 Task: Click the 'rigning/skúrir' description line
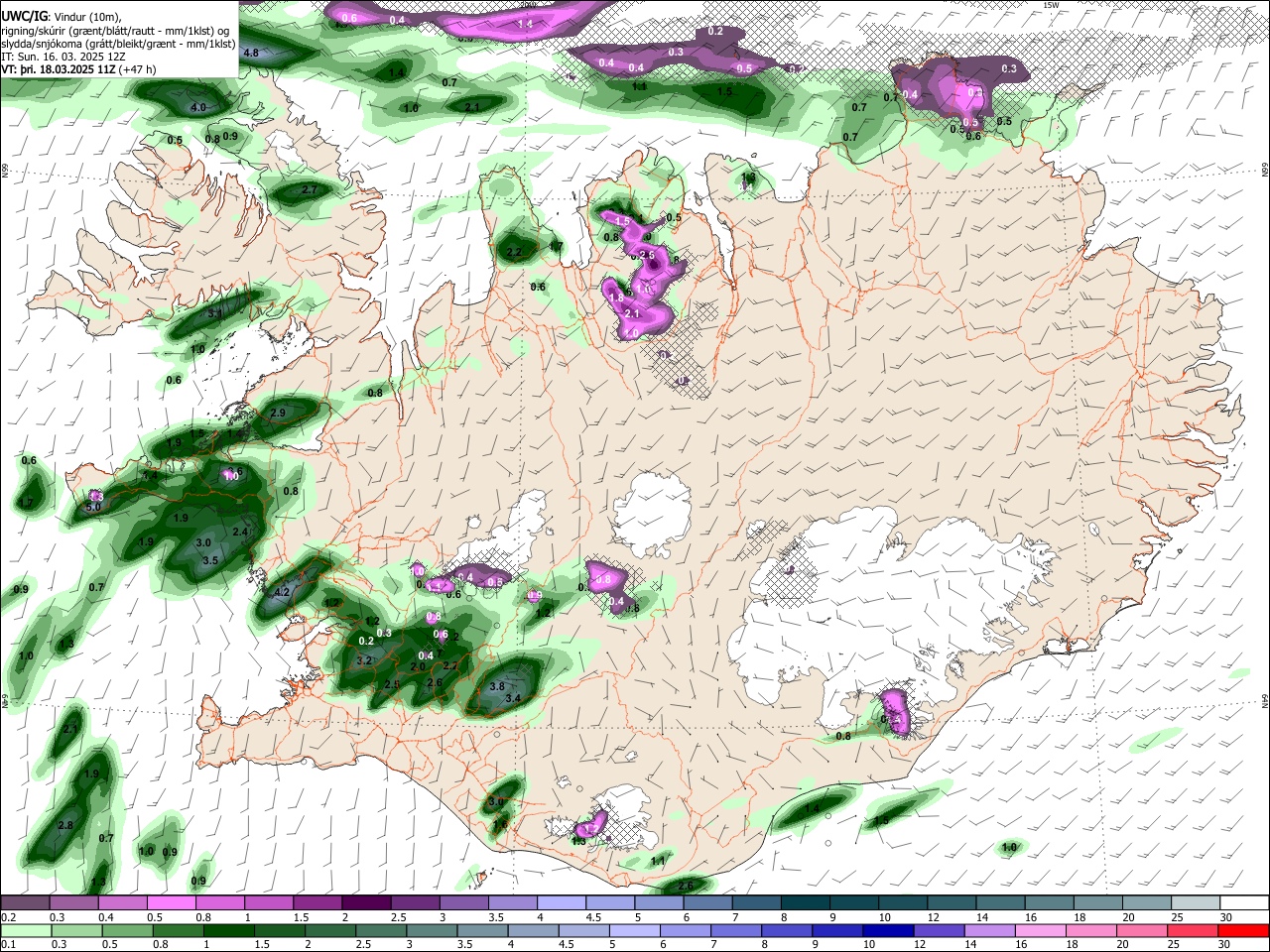coord(117,31)
